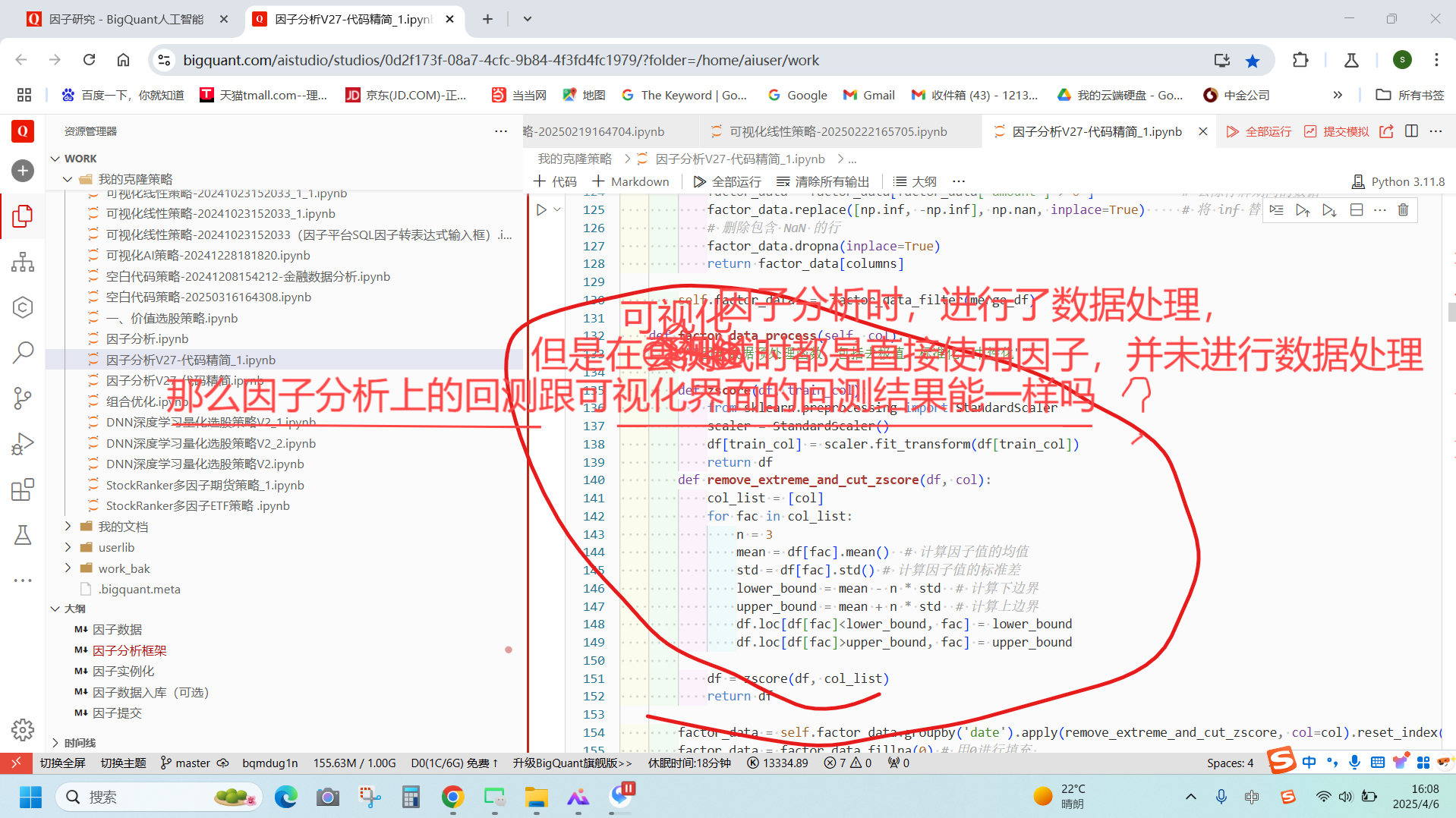Select Python 3.11.8 kernel picker
This screenshot has height=818, width=1456.
click(x=1398, y=181)
